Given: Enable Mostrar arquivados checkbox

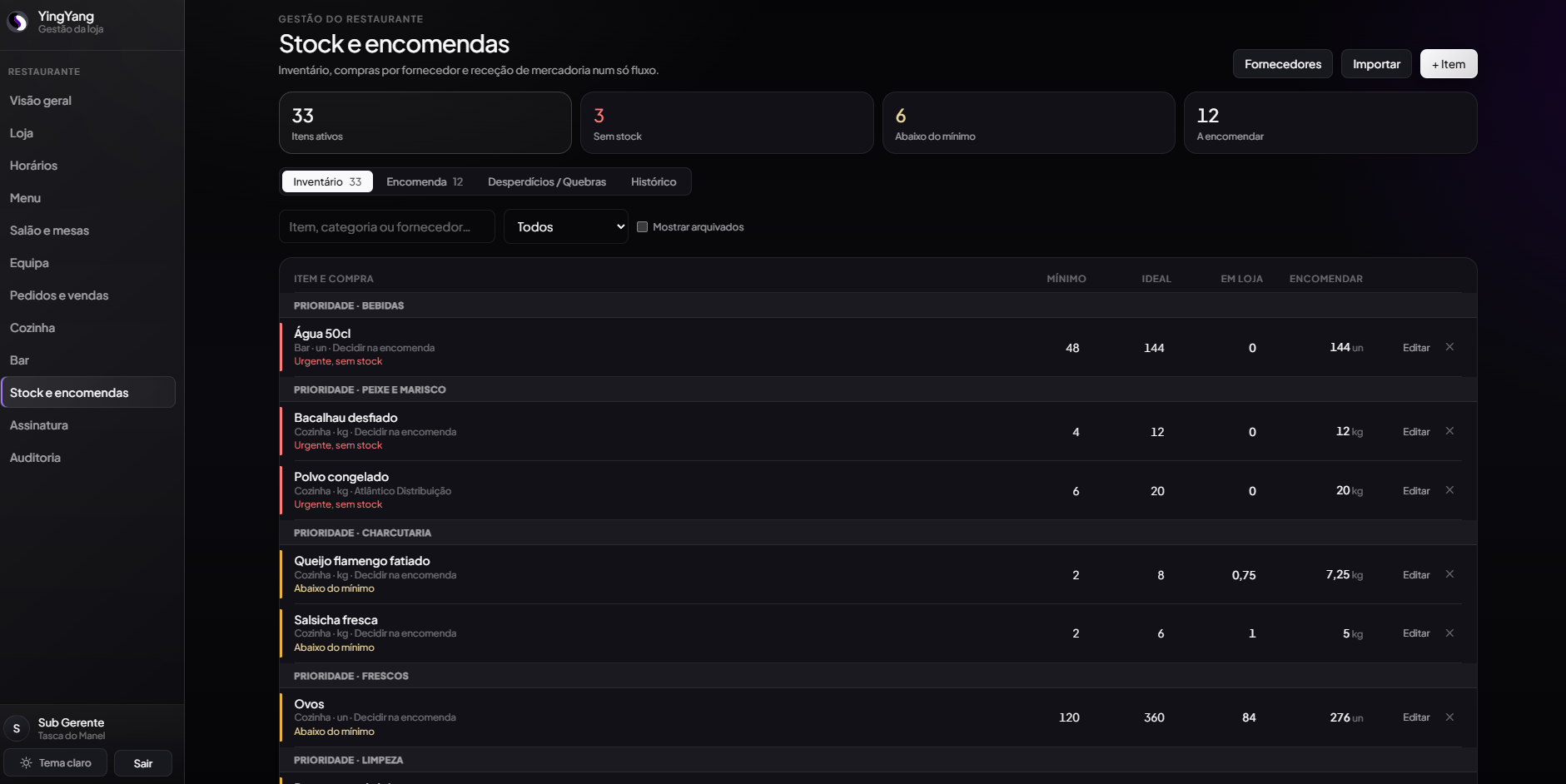Looking at the screenshot, I should (642, 226).
